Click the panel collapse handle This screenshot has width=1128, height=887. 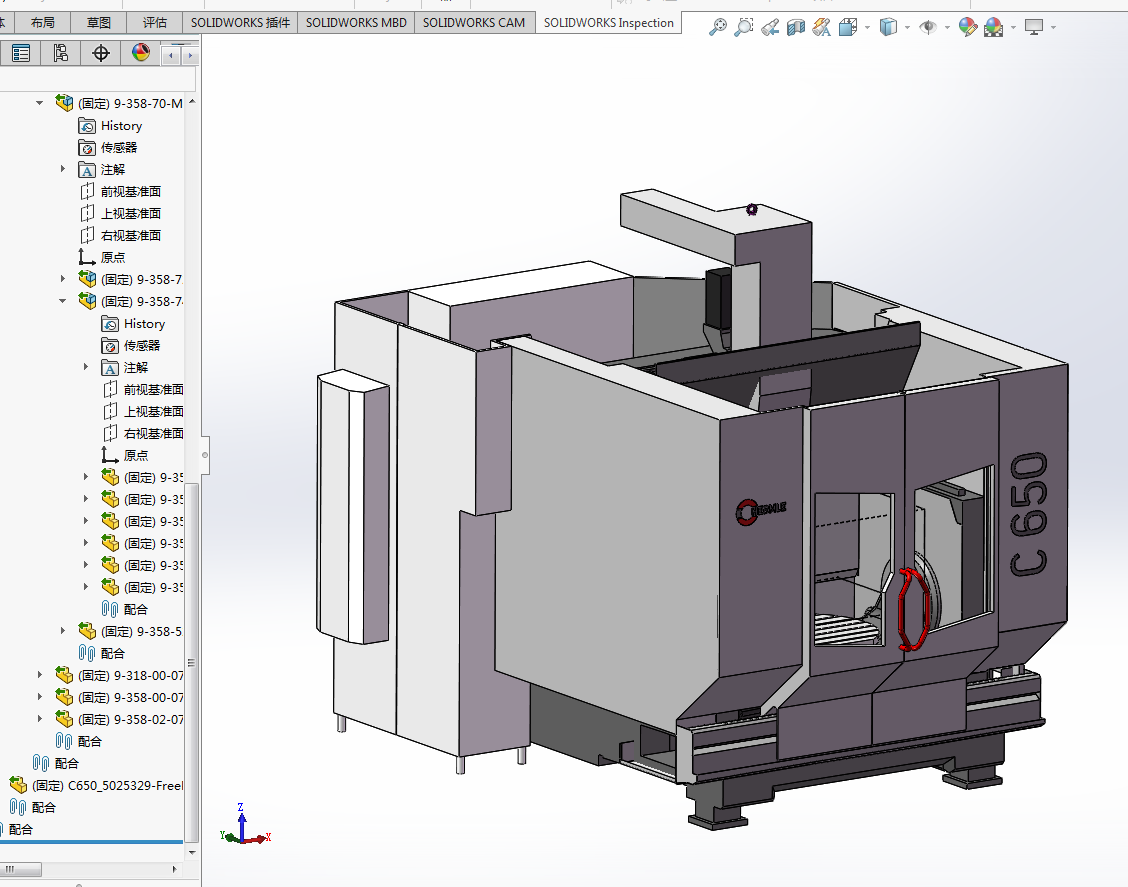pyautogui.click(x=205, y=455)
